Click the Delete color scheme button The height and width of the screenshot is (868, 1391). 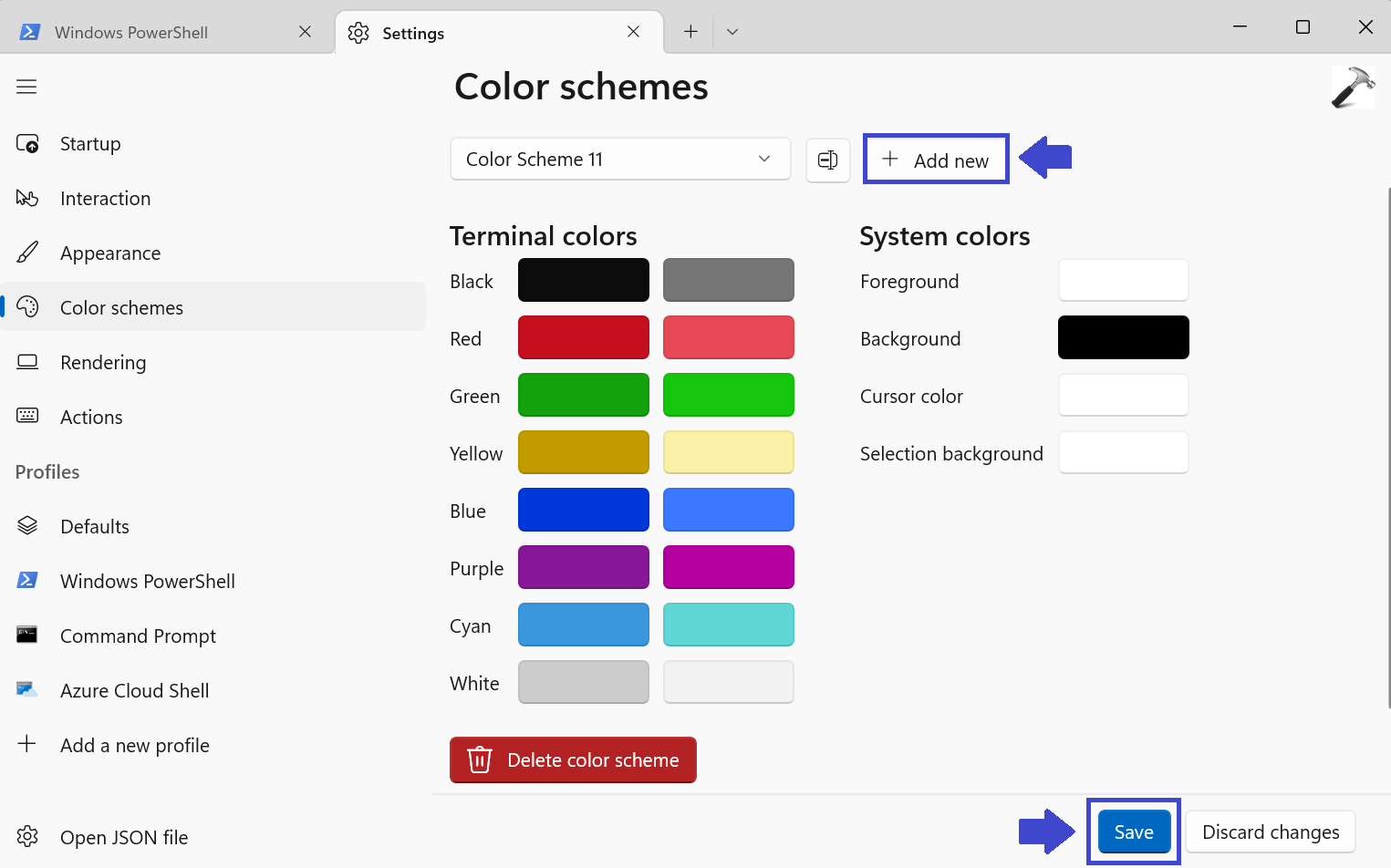click(x=573, y=760)
